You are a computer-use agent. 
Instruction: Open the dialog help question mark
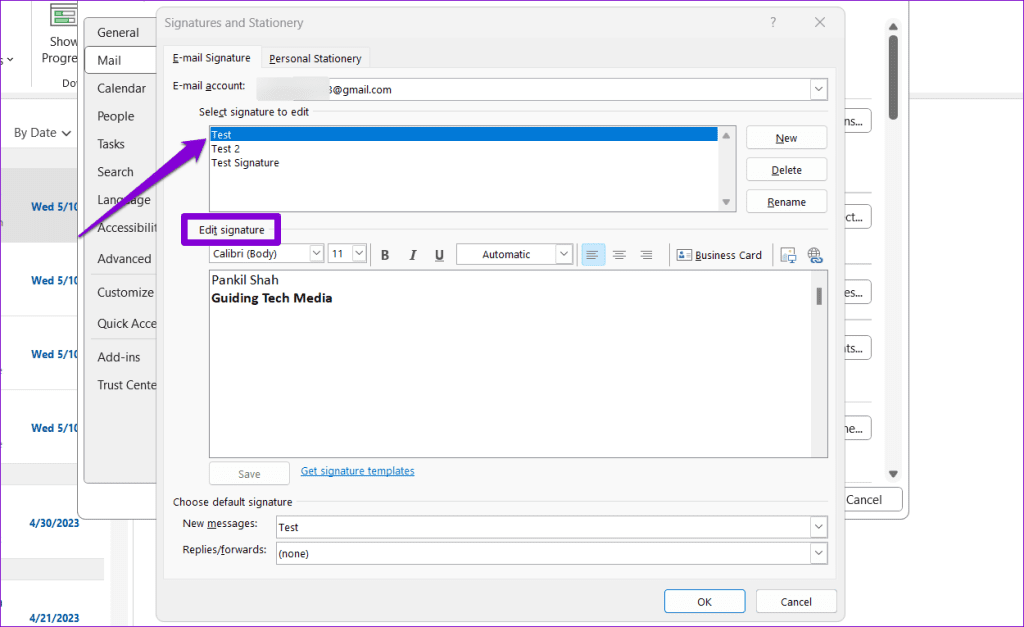click(x=773, y=22)
